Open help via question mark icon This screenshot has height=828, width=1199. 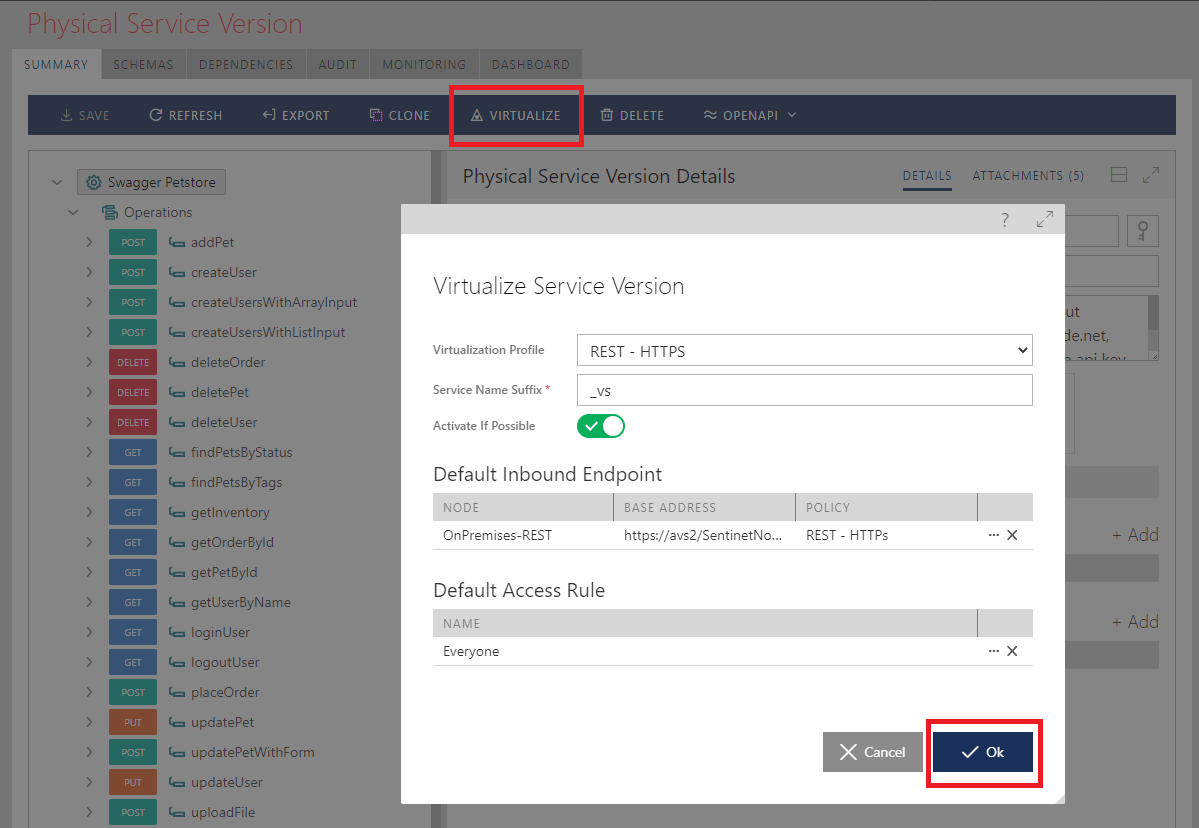click(1005, 220)
